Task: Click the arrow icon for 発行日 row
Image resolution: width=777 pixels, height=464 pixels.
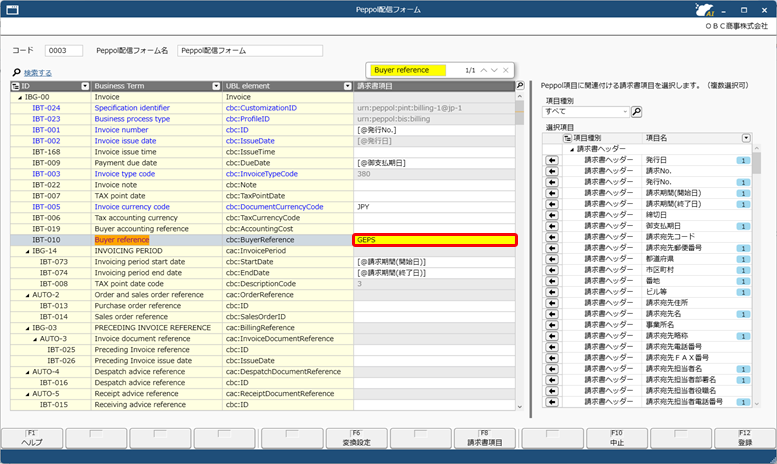Action: pos(552,160)
